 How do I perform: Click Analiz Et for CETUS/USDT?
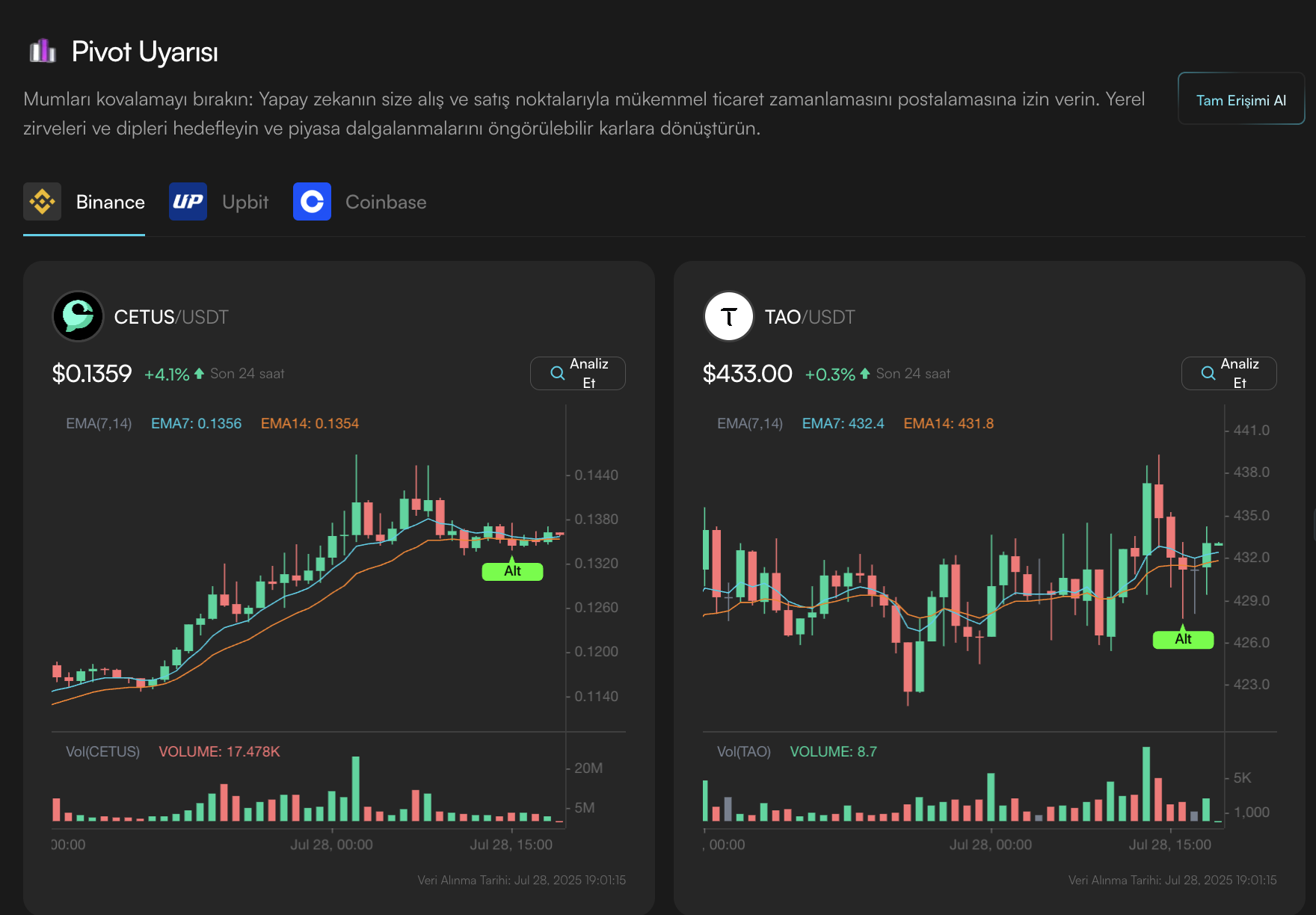coord(578,373)
